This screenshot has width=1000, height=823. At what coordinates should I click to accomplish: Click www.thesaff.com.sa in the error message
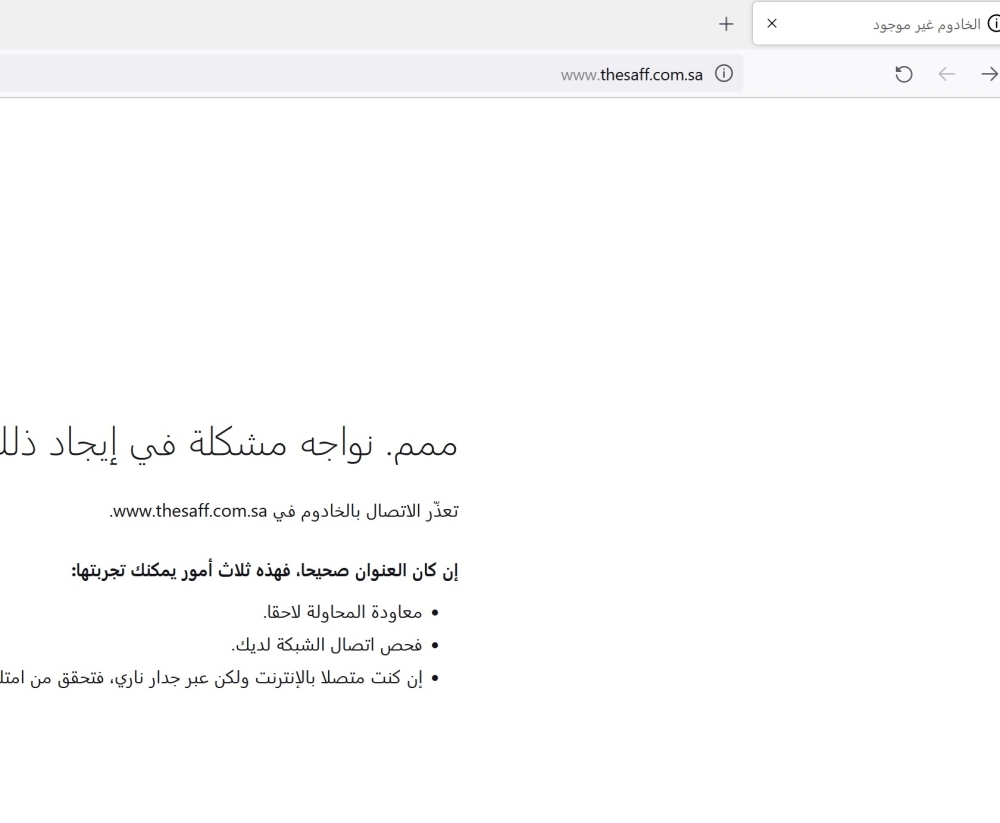point(190,512)
